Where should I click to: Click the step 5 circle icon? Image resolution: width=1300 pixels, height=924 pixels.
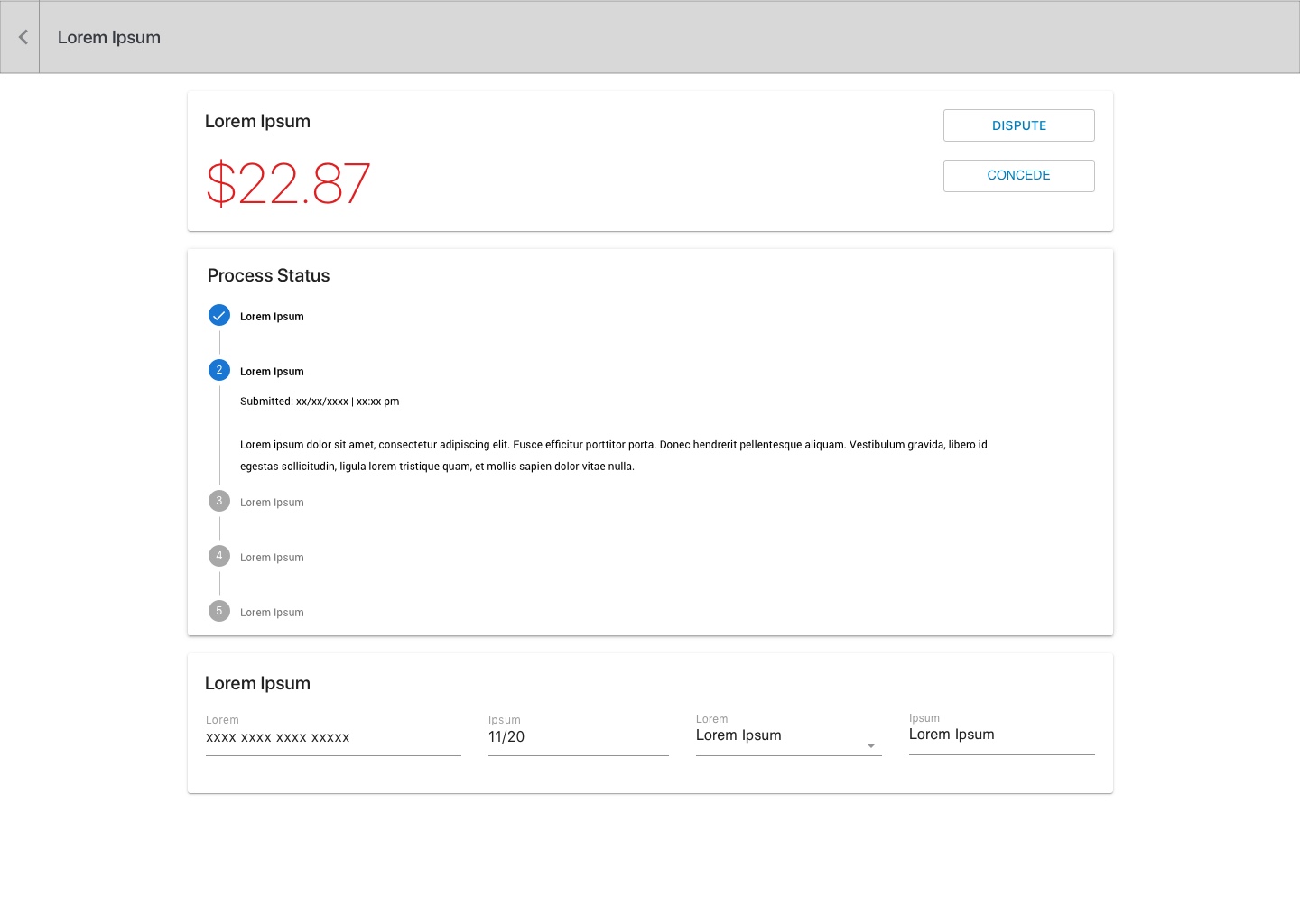pos(219,611)
